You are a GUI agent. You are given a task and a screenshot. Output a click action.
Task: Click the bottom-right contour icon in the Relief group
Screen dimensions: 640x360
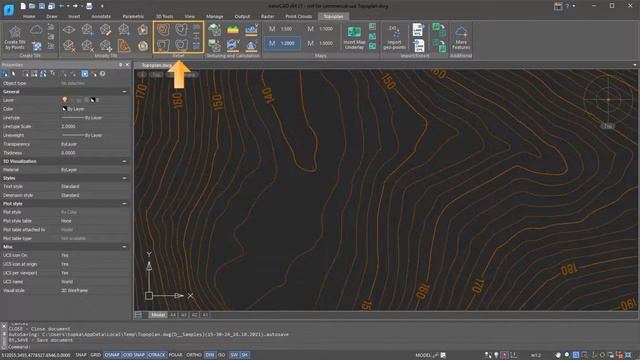coord(181,45)
